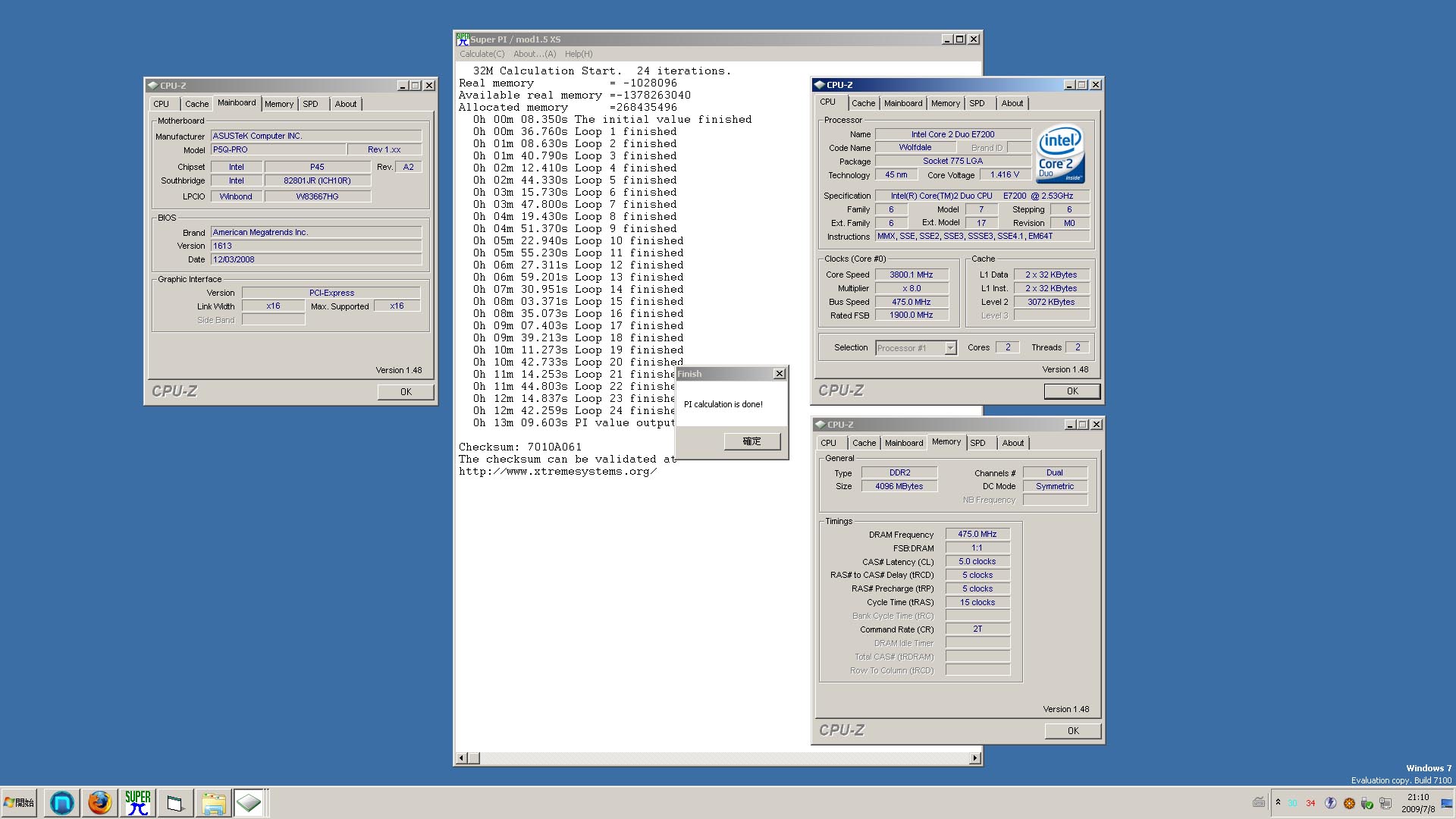Select the BIOS date '12/03/2008'
This screenshot has height=819, width=1456.
tap(316, 259)
